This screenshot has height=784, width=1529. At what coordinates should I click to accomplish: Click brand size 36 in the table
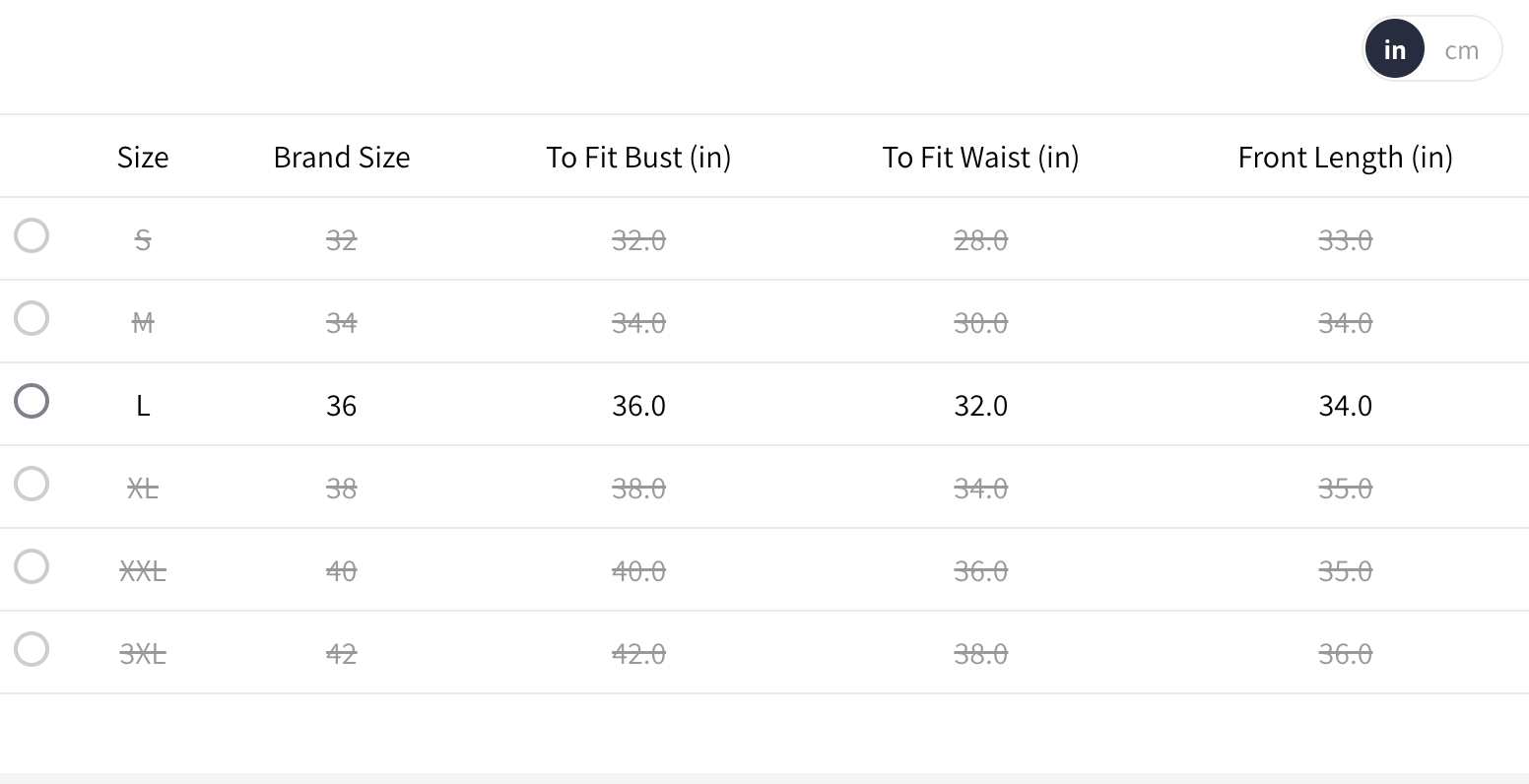click(341, 406)
